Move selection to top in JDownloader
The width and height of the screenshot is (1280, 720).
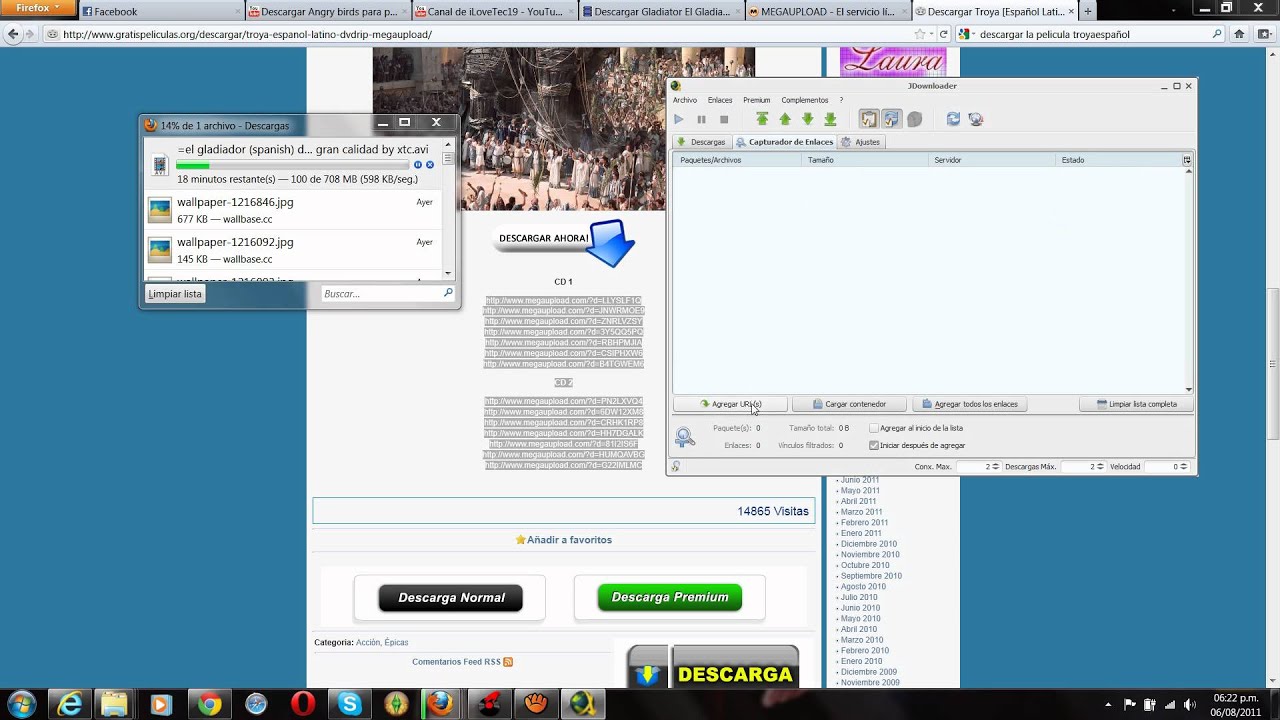[x=762, y=119]
